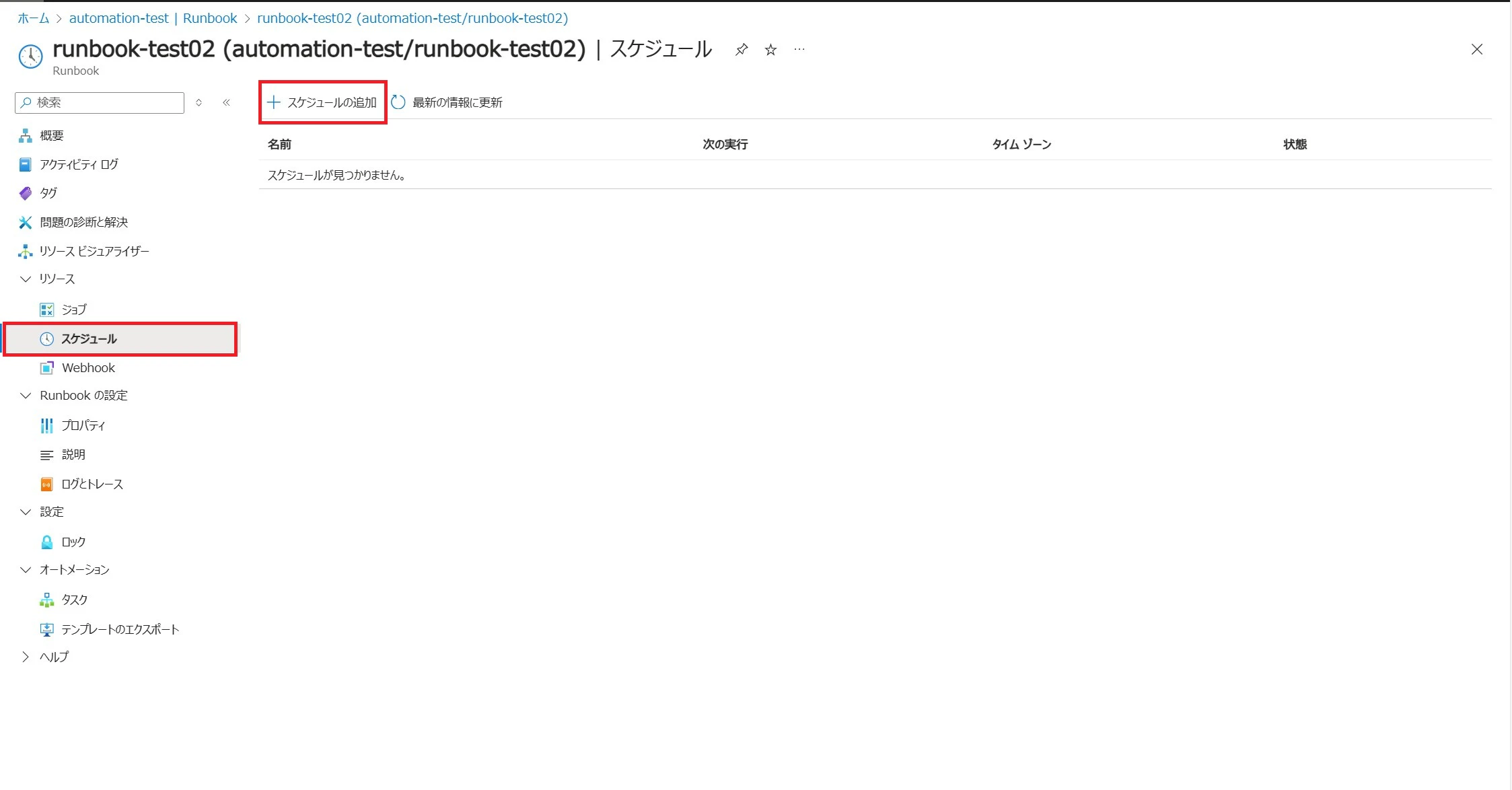Click 最新の情報に更新 button text
Viewport: 1512px width, 790px height.
click(x=458, y=102)
